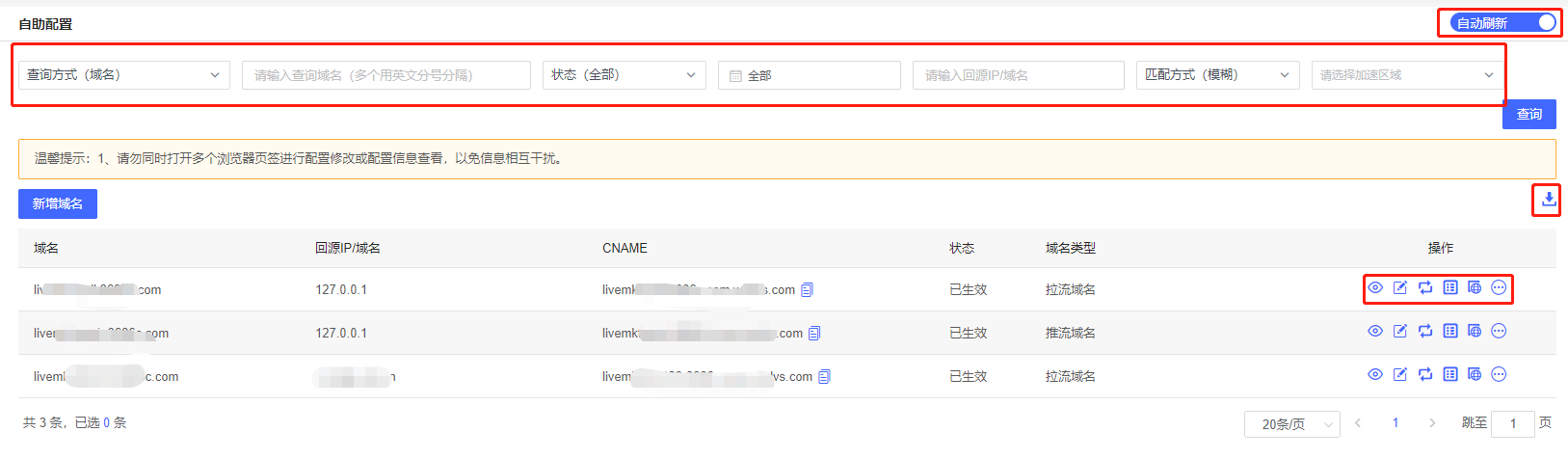Click the 状态 column header
The image size is (1568, 459).
point(962,248)
